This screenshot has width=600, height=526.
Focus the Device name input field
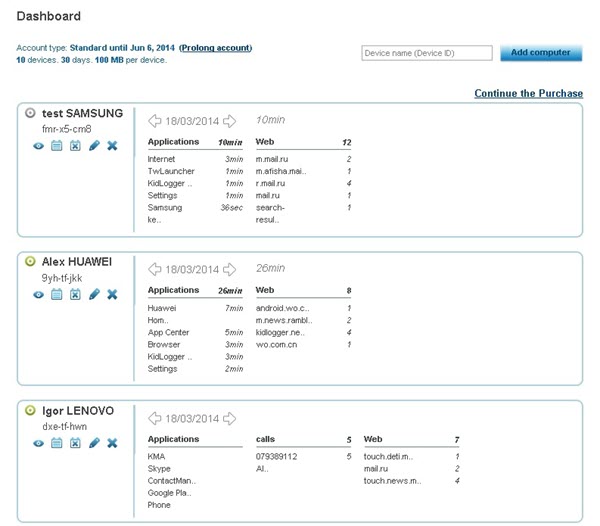coord(427,53)
